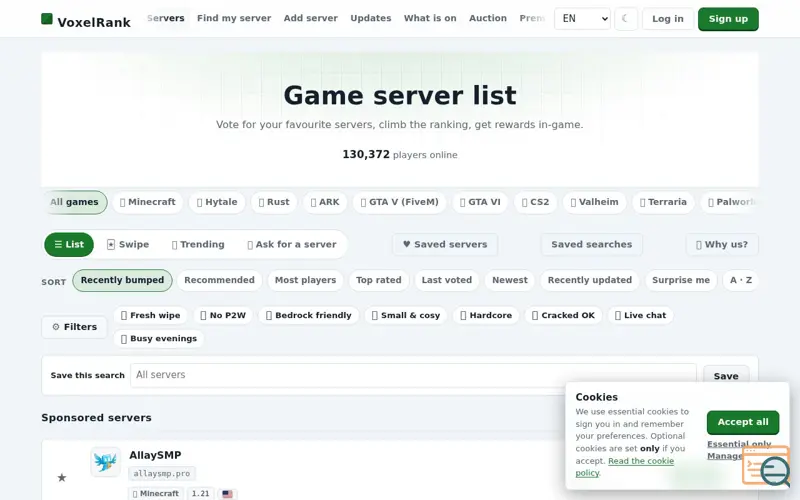Select Hytale game chip
This screenshot has width=800, height=500.
tap(217, 202)
